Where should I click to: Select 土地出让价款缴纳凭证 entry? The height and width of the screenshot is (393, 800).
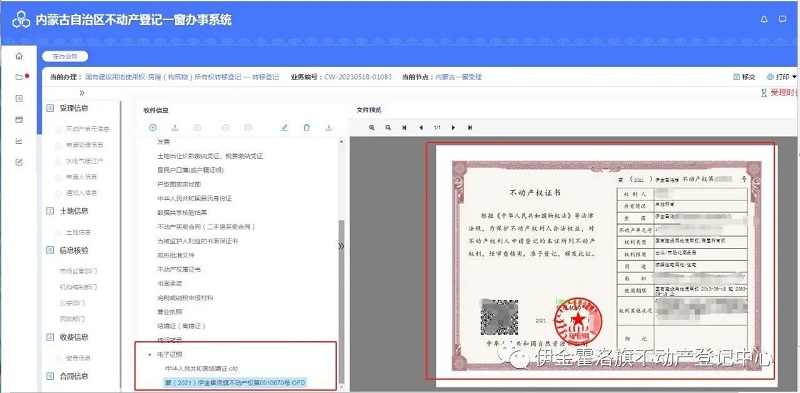pos(210,156)
